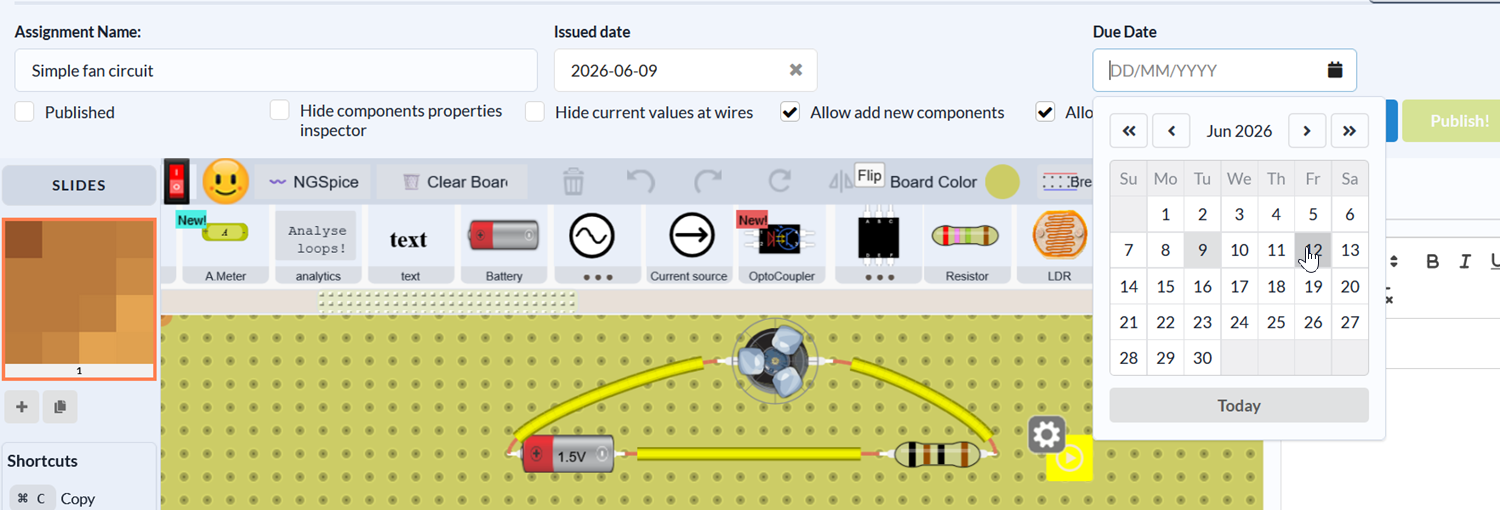Click the red power switch icon
This screenshot has height=510, width=1500.
(x=177, y=181)
